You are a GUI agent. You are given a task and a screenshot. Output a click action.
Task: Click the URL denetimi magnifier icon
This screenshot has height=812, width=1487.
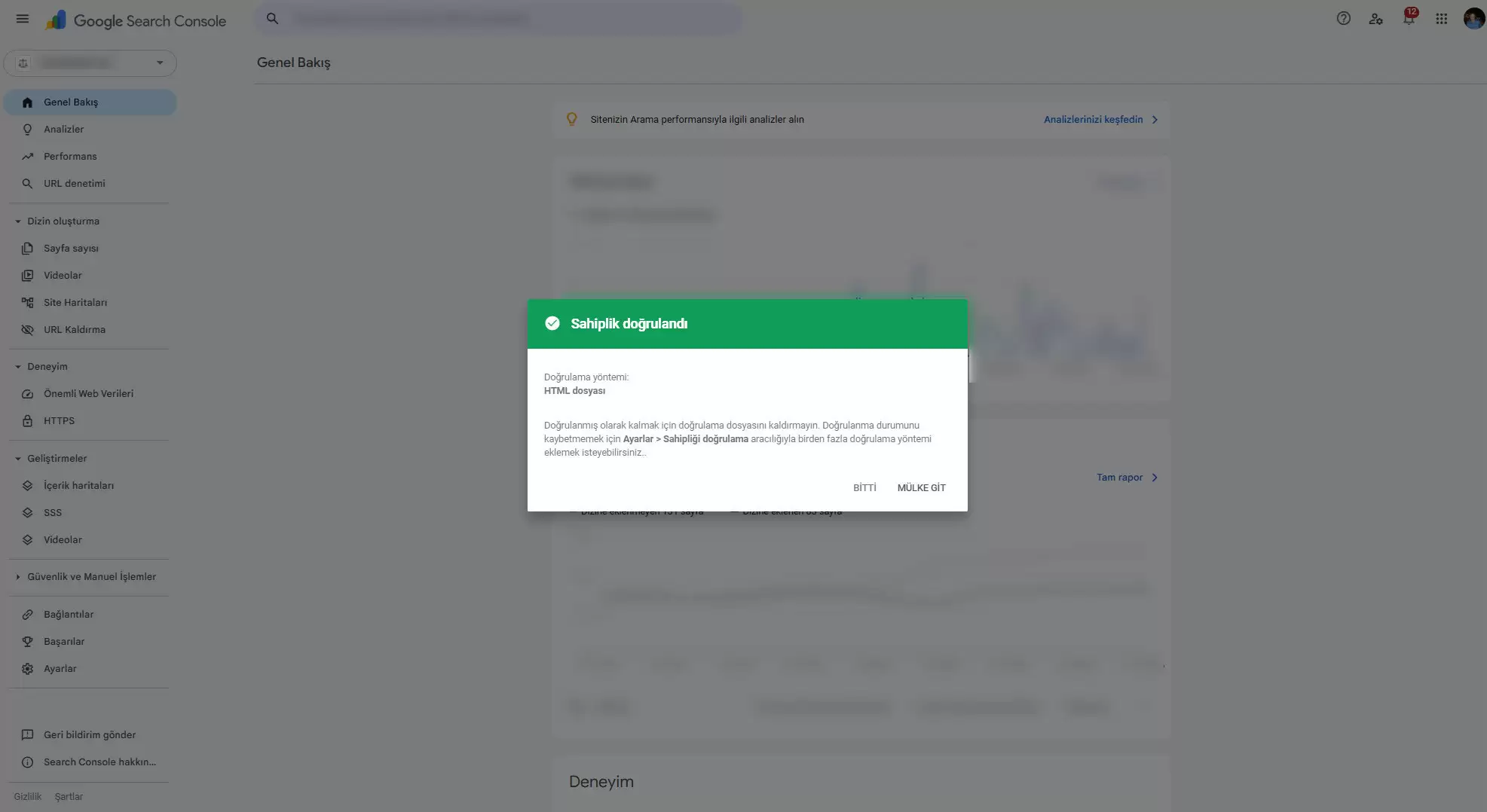click(x=27, y=184)
